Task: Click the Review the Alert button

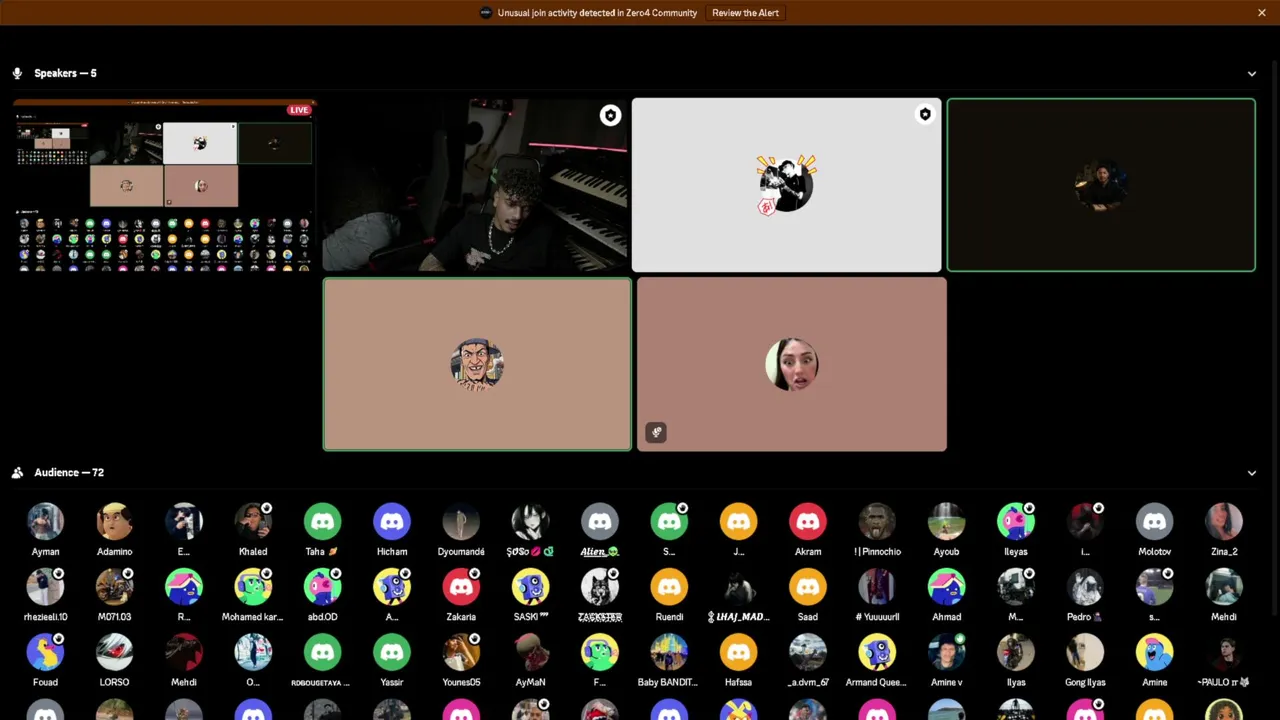Action: pyautogui.click(x=745, y=13)
